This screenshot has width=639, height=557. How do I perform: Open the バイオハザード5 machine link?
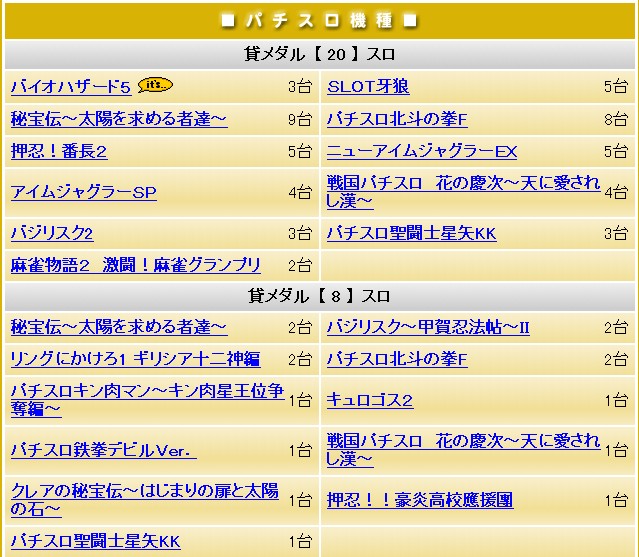tap(71, 87)
